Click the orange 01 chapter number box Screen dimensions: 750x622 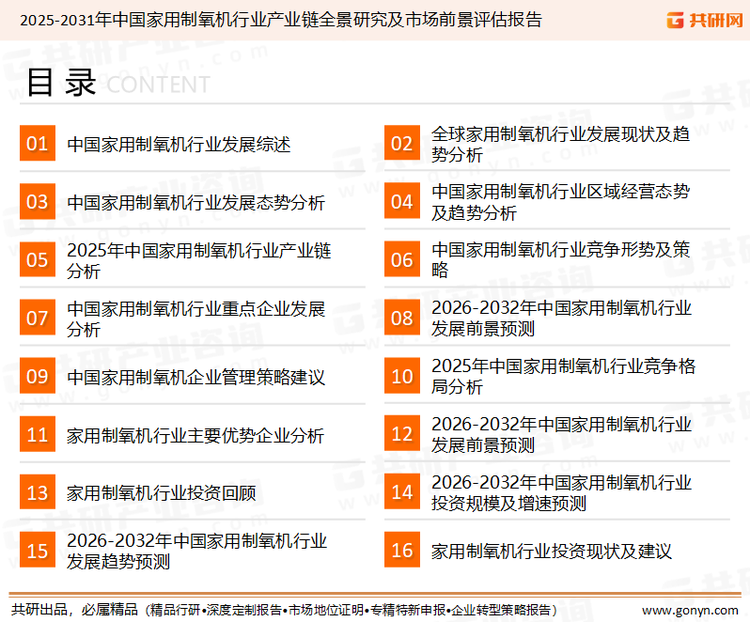click(37, 143)
